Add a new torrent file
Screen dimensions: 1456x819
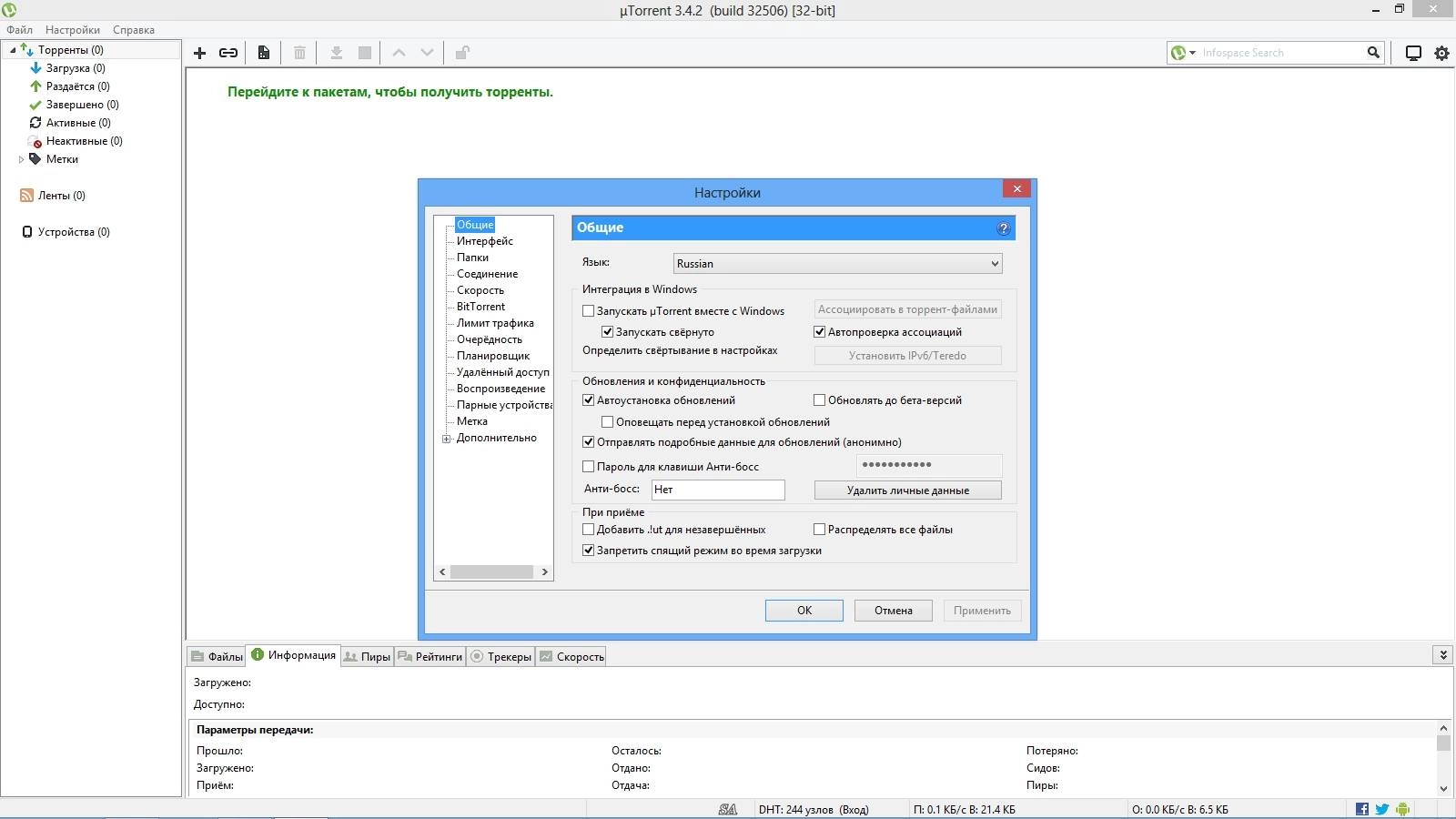coord(200,53)
